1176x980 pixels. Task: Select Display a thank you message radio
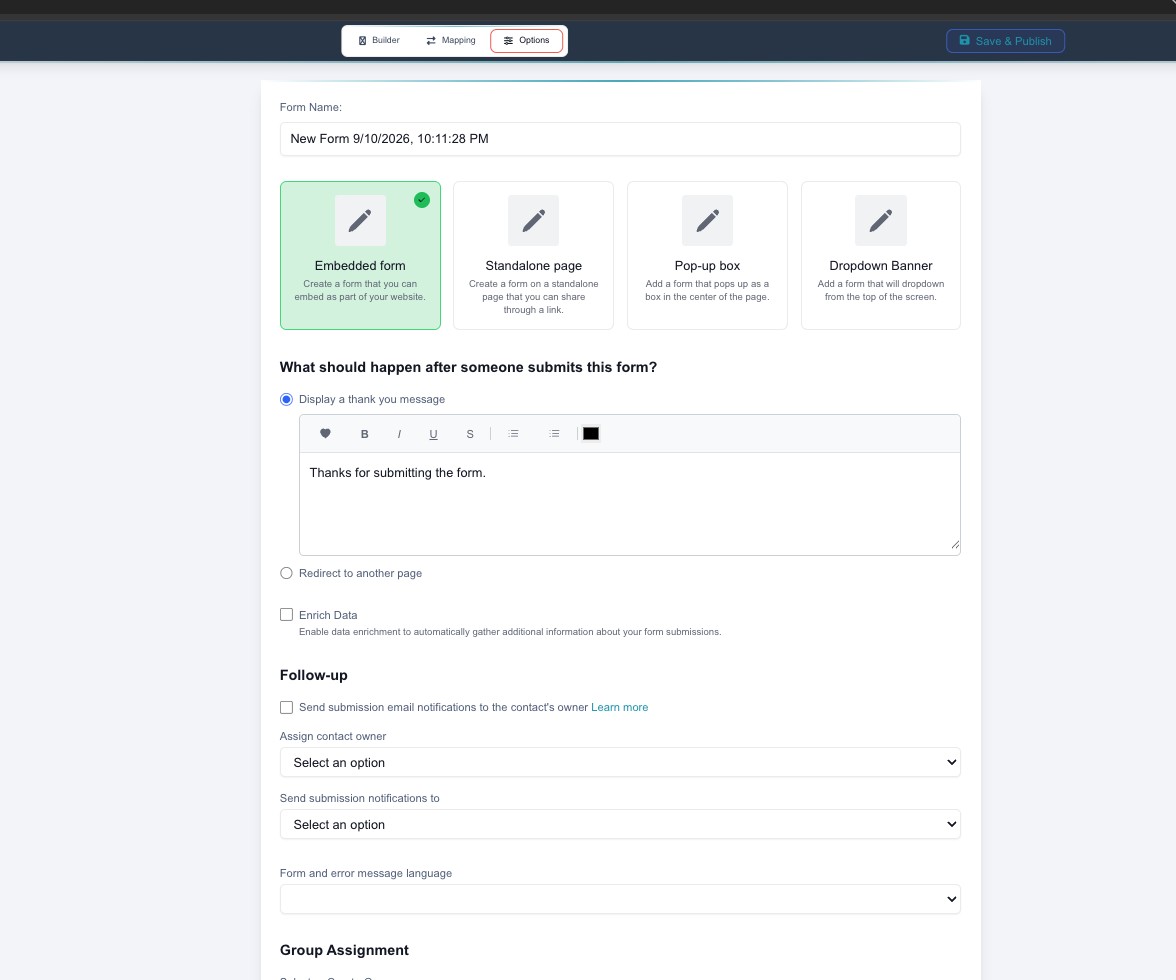286,400
